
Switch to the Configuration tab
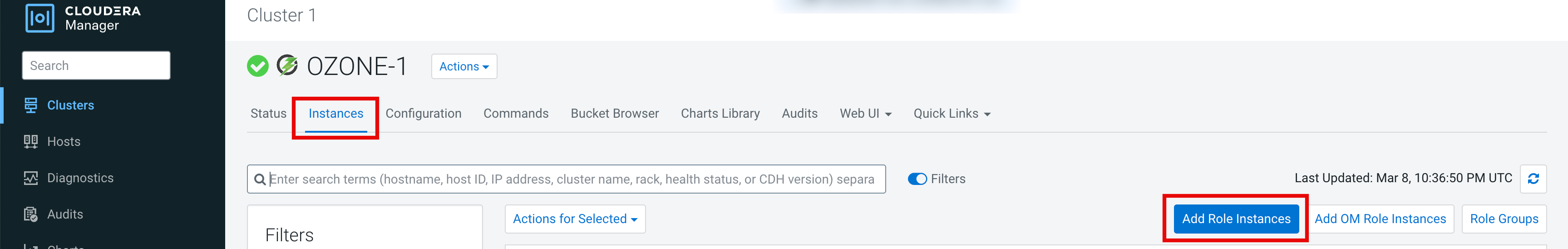423,114
